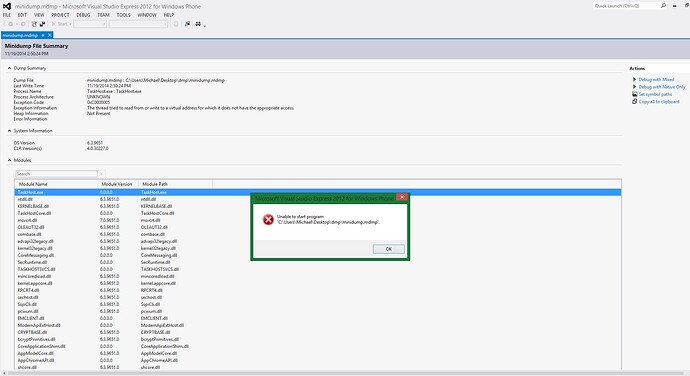Viewport: 690px width, 376px height.
Task: Select the highlighted TaskHost.exe module row
Action: pyautogui.click(x=318, y=192)
